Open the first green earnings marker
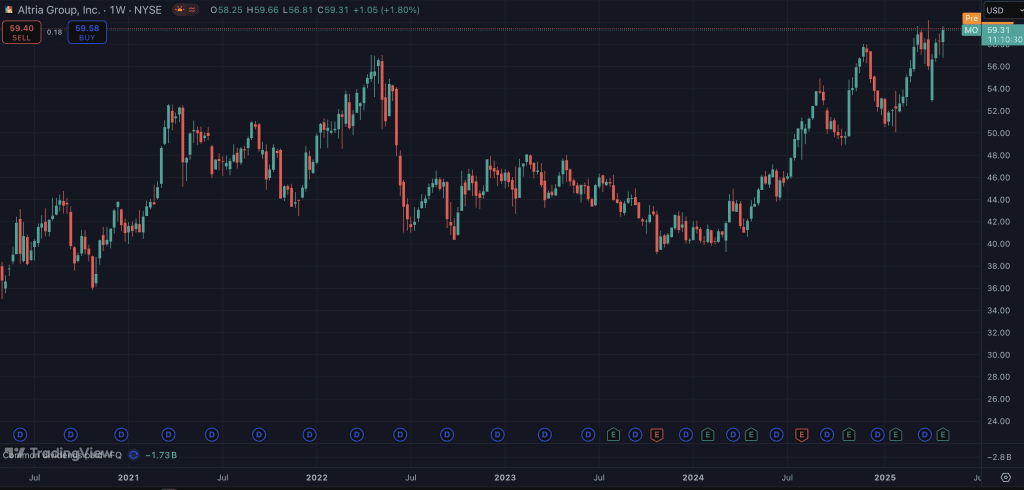 [x=613, y=434]
